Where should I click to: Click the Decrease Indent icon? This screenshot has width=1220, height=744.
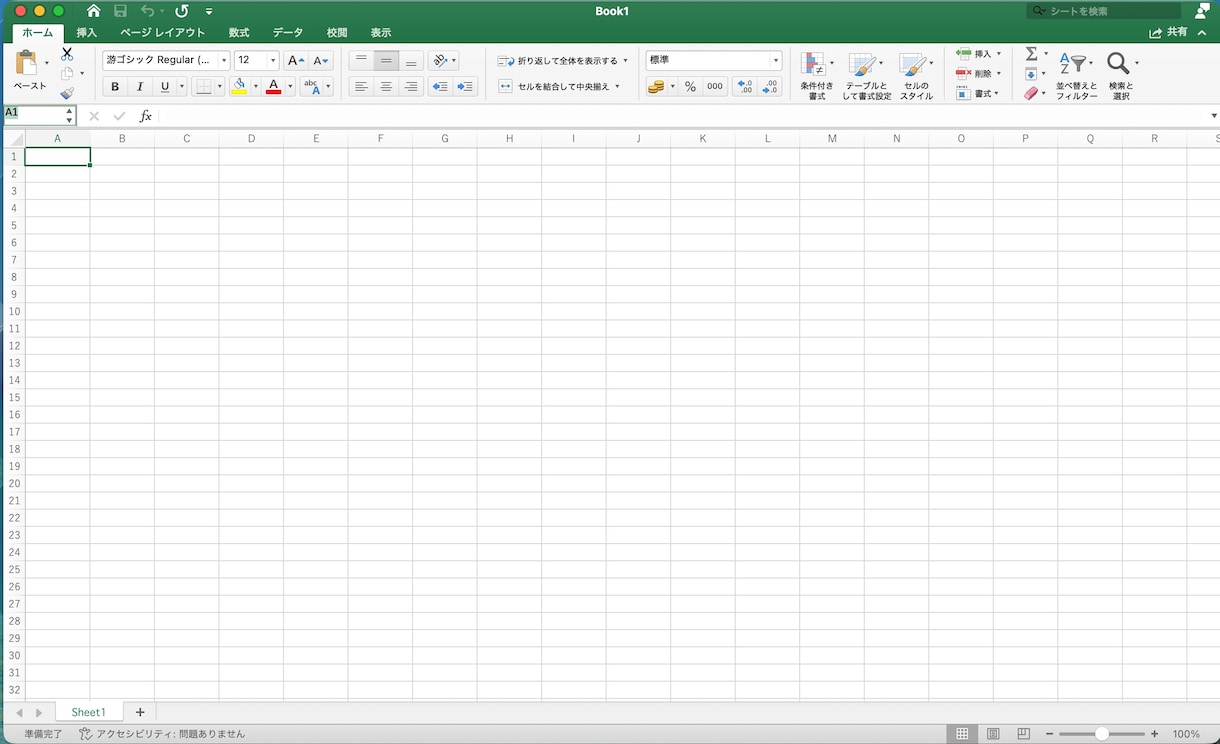coord(440,87)
